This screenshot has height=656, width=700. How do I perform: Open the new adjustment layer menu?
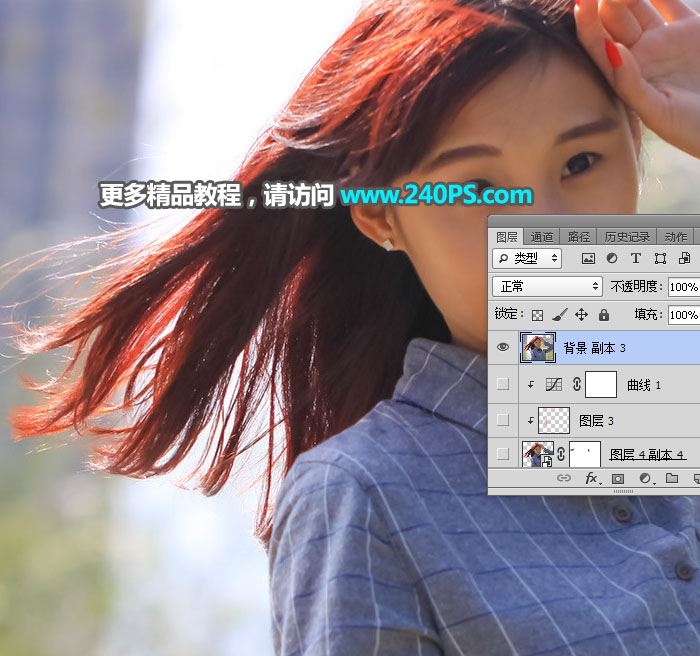coord(645,479)
